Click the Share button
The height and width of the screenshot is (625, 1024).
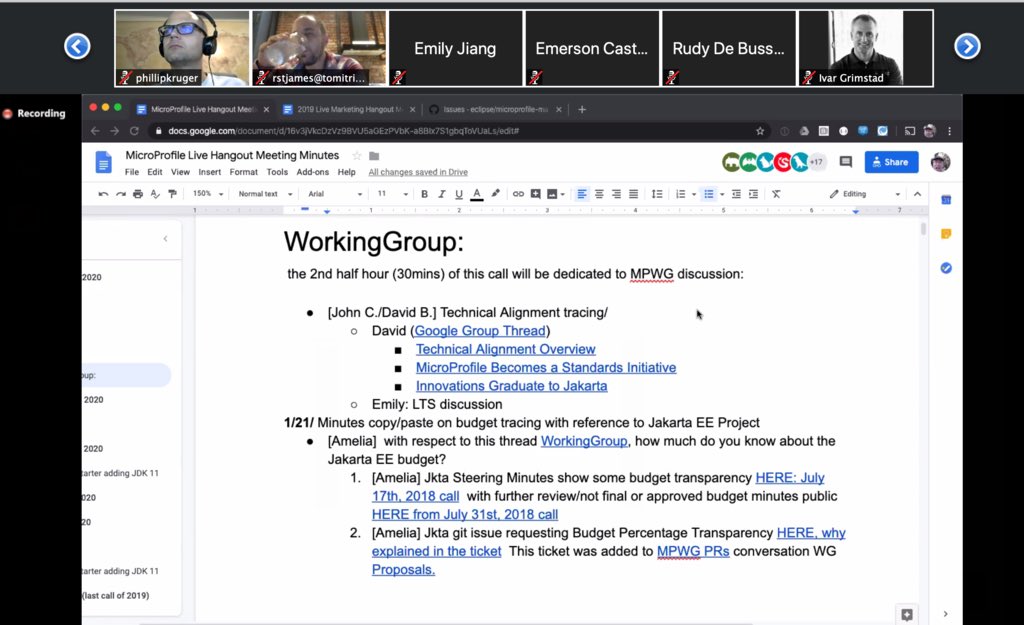891,162
